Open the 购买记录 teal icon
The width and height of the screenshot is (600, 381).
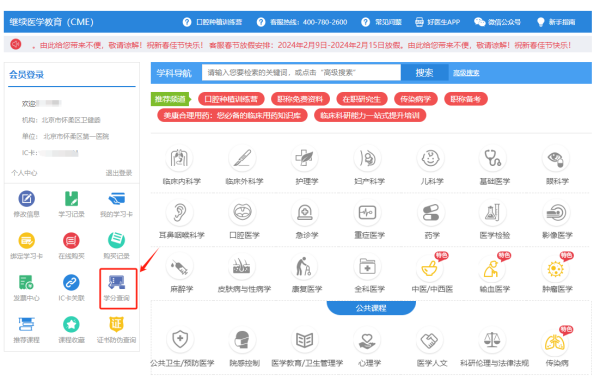coord(116,240)
